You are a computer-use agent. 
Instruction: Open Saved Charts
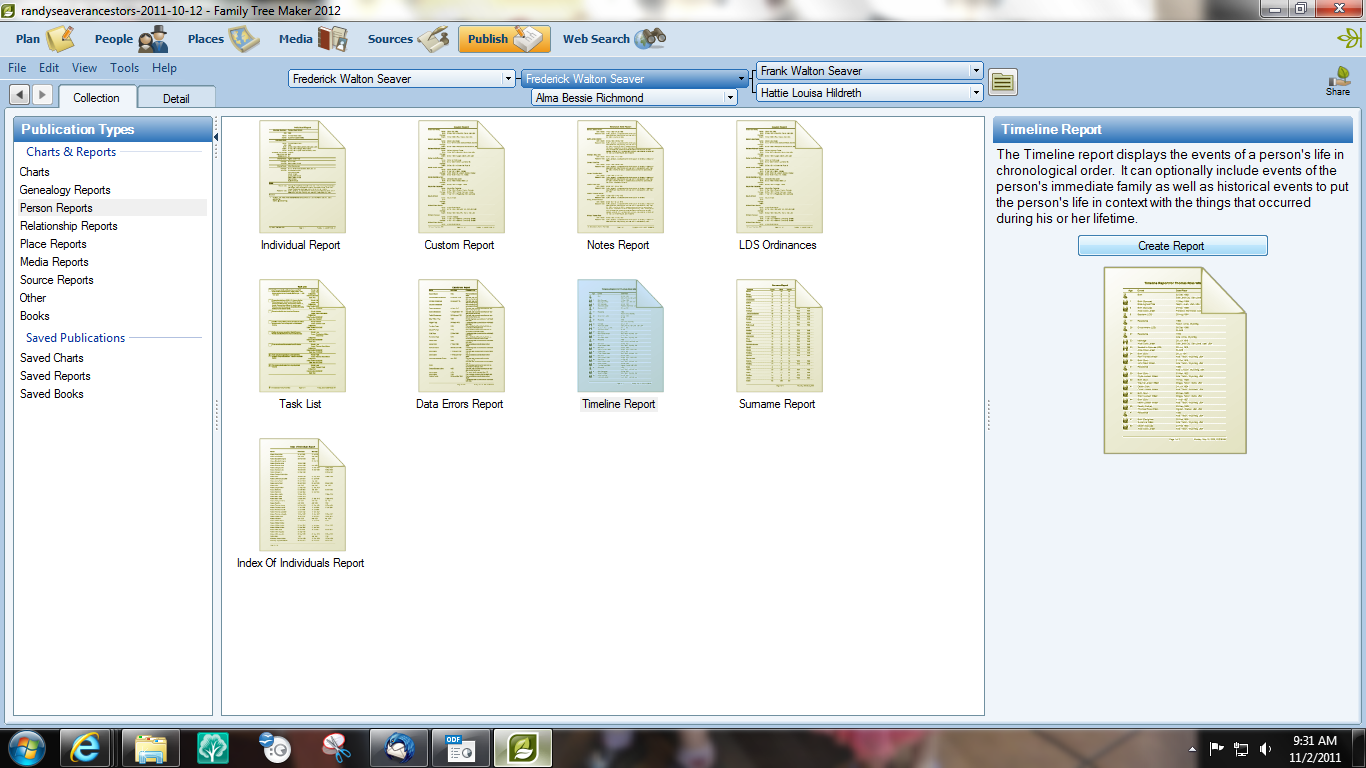pos(52,358)
